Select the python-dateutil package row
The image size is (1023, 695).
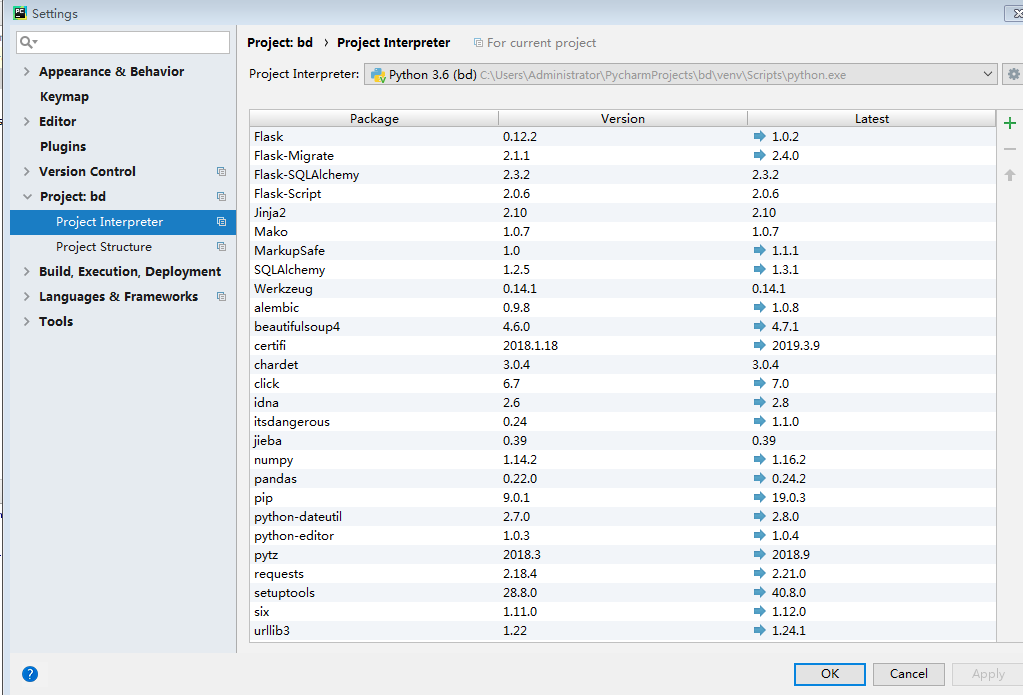pos(623,516)
